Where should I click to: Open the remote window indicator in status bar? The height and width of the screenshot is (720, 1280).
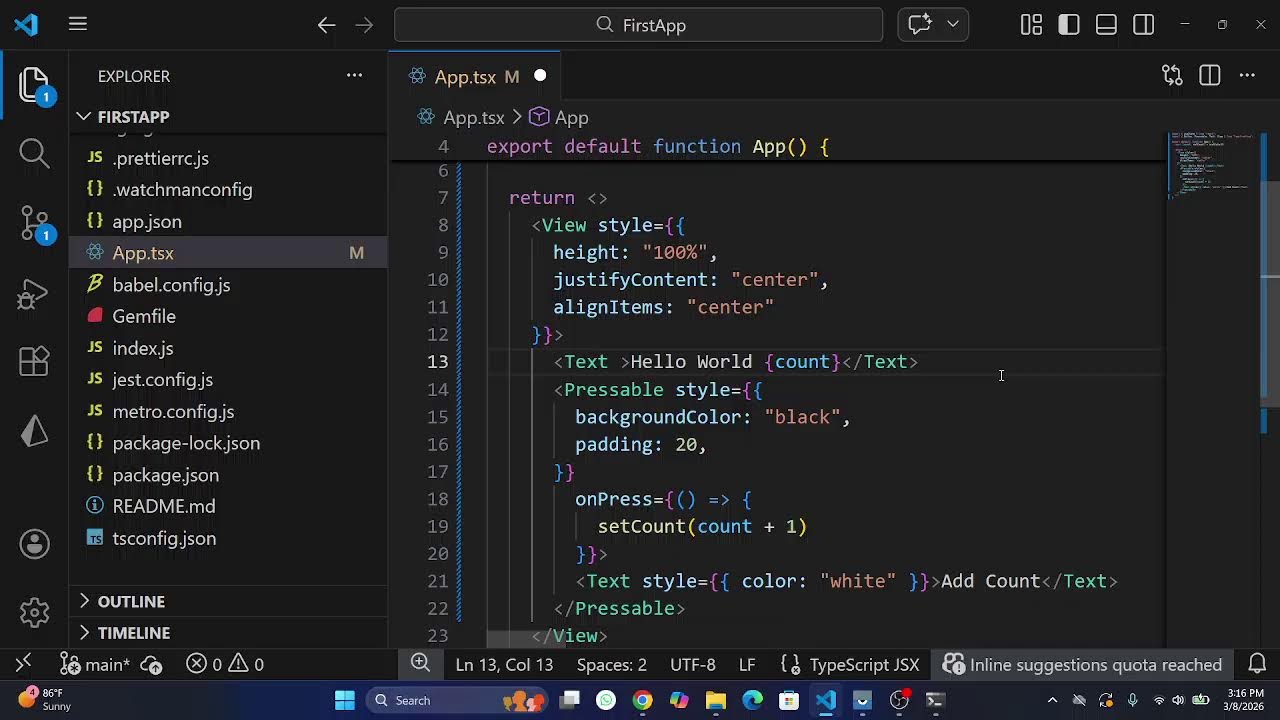click(23, 664)
